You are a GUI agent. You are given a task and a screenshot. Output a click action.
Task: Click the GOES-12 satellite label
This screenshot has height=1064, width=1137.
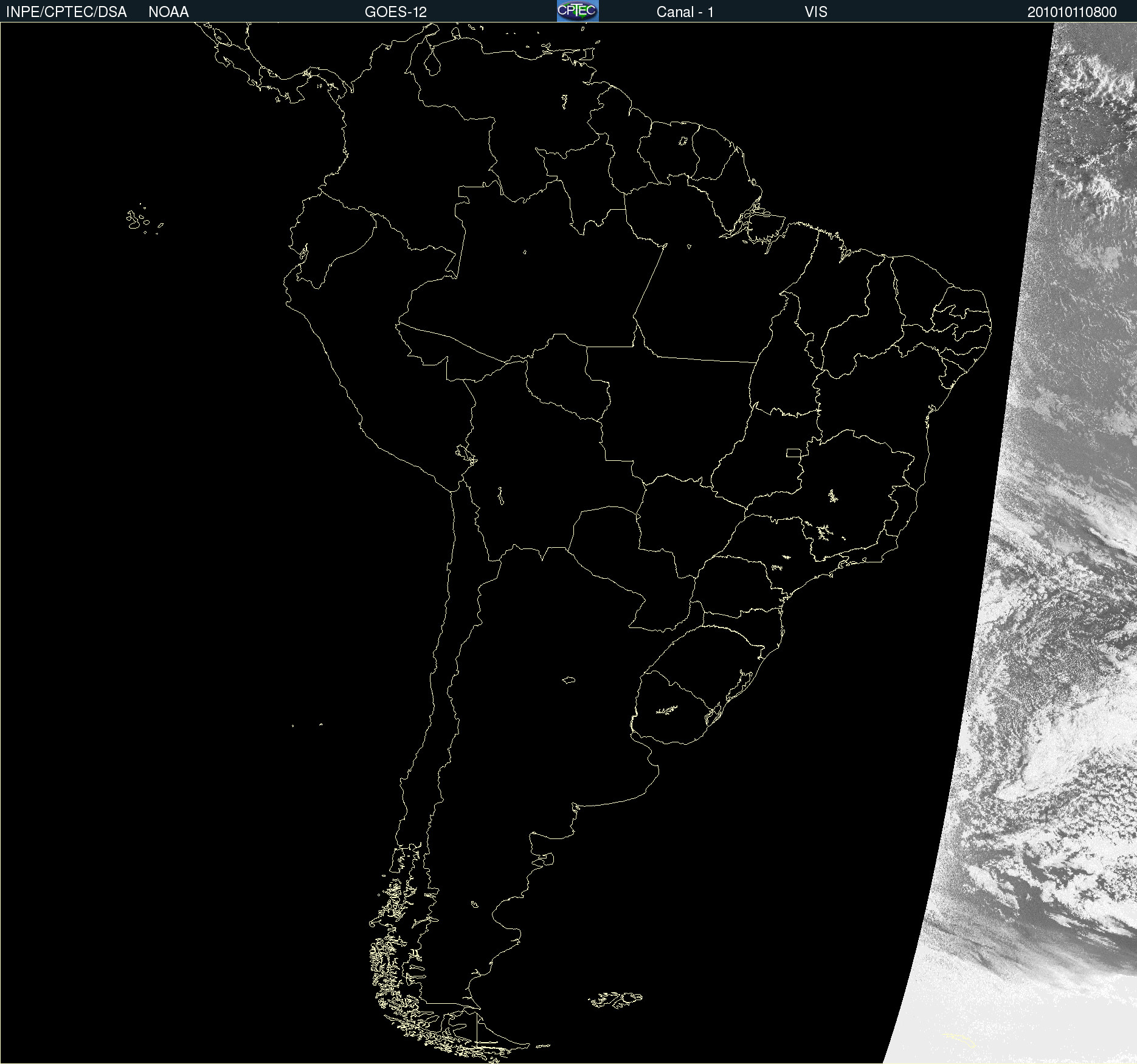[x=396, y=12]
